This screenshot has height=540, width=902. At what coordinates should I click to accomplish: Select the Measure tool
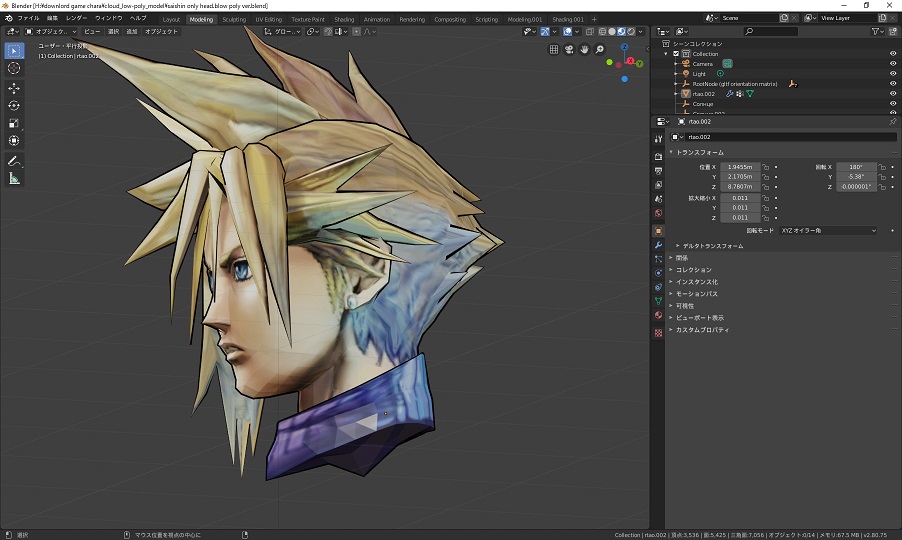point(14,179)
